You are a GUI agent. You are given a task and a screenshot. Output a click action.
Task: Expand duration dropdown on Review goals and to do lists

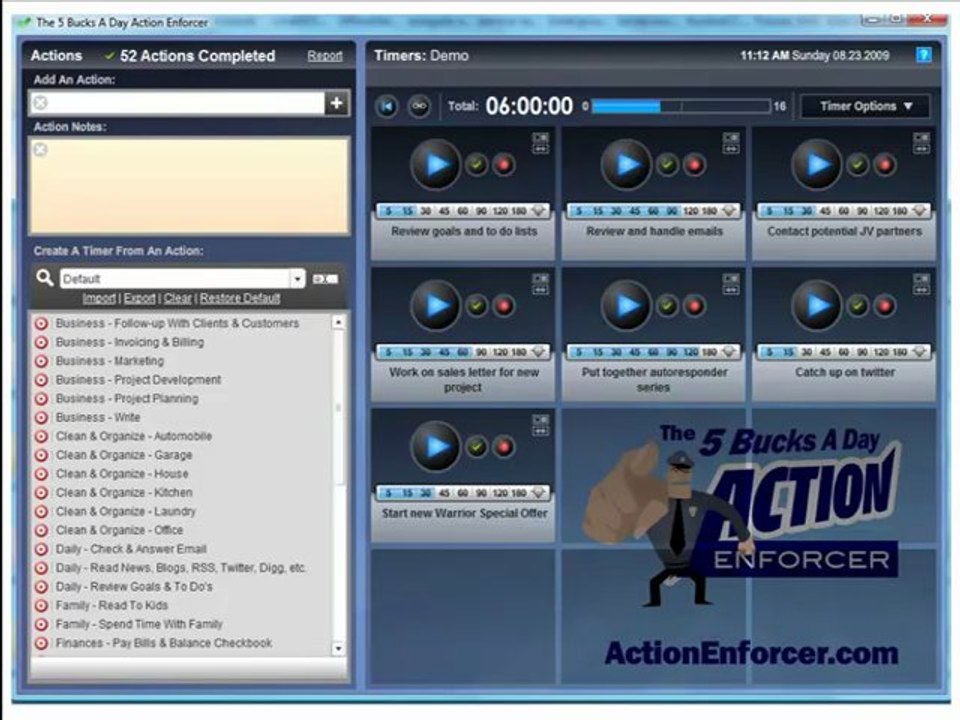click(539, 211)
